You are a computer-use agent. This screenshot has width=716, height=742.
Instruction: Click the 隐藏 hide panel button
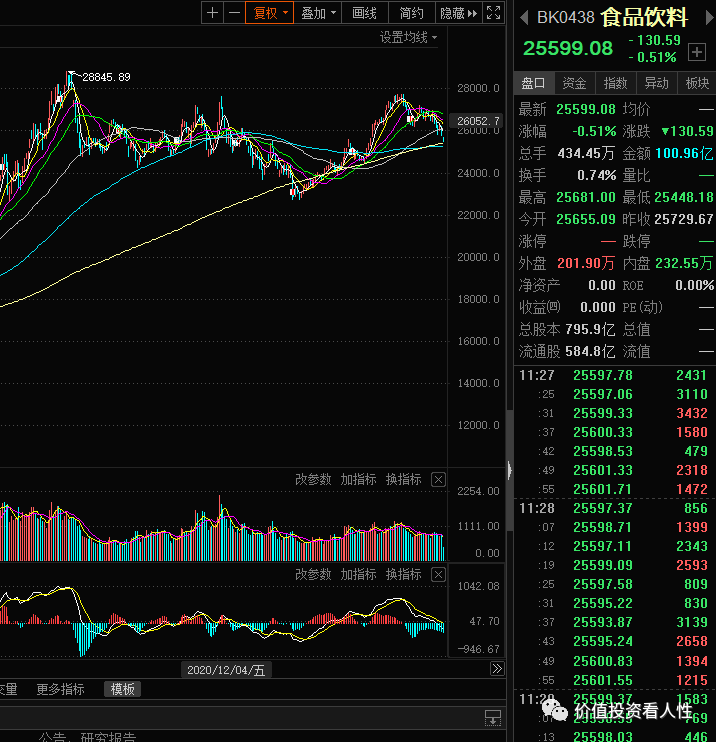(x=458, y=13)
